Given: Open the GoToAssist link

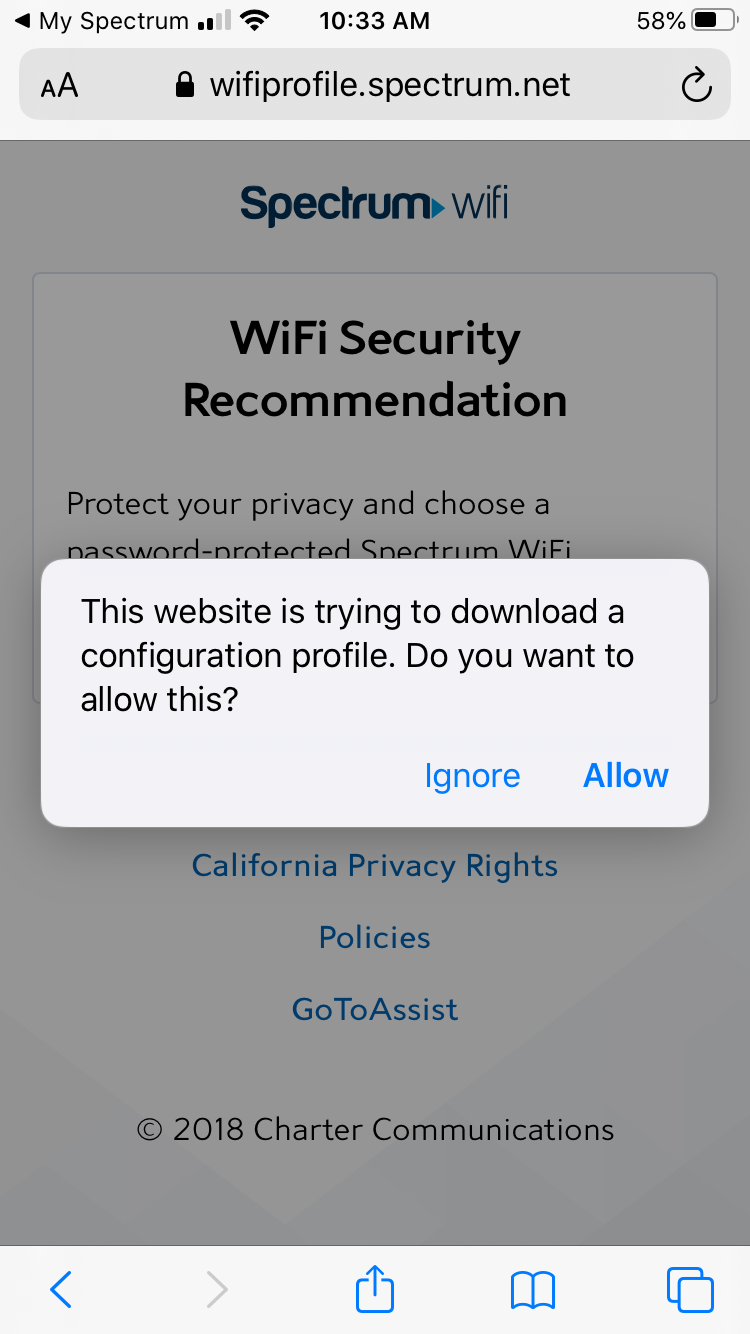Looking at the screenshot, I should point(375,1009).
